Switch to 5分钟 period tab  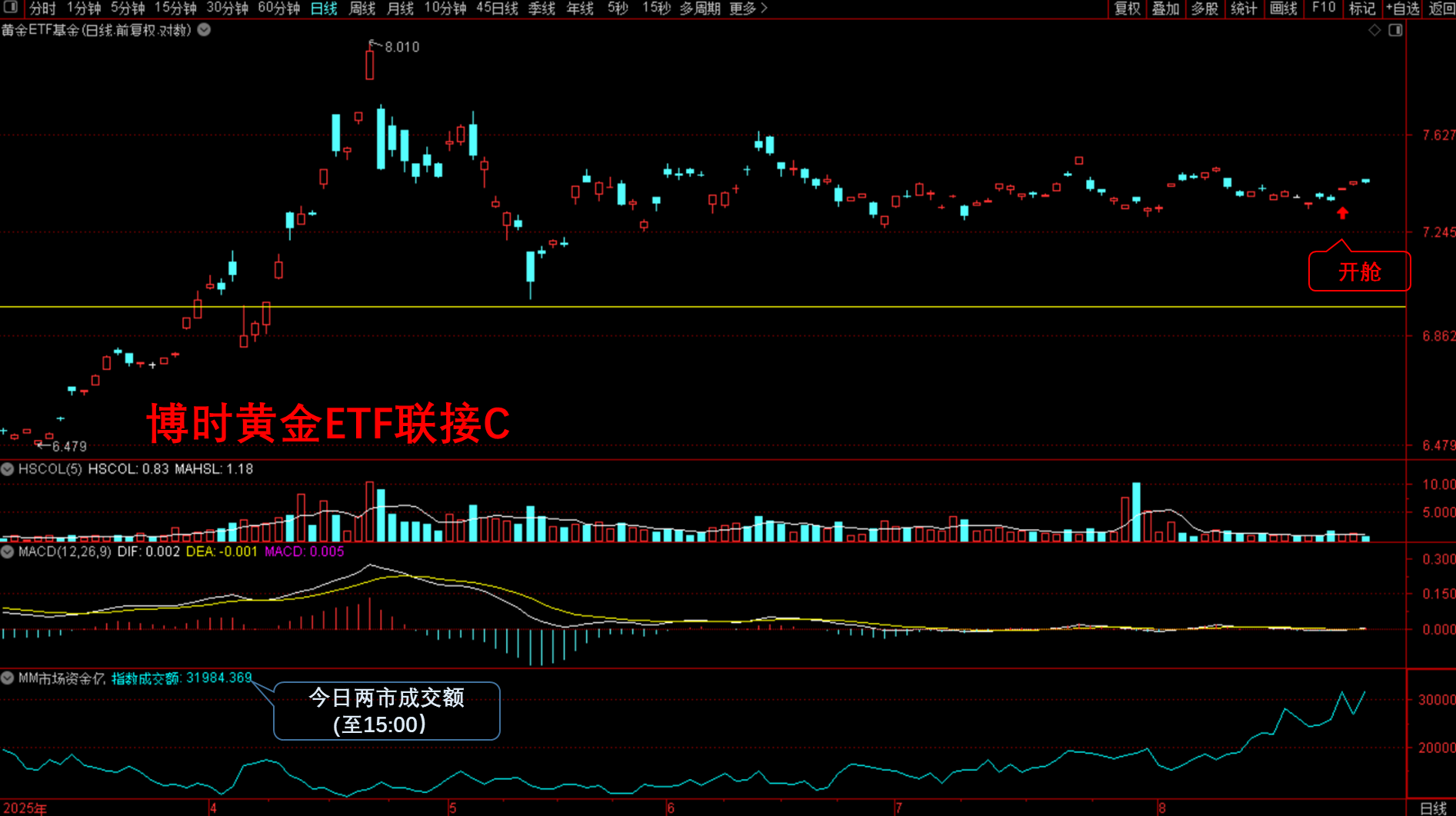(128, 8)
